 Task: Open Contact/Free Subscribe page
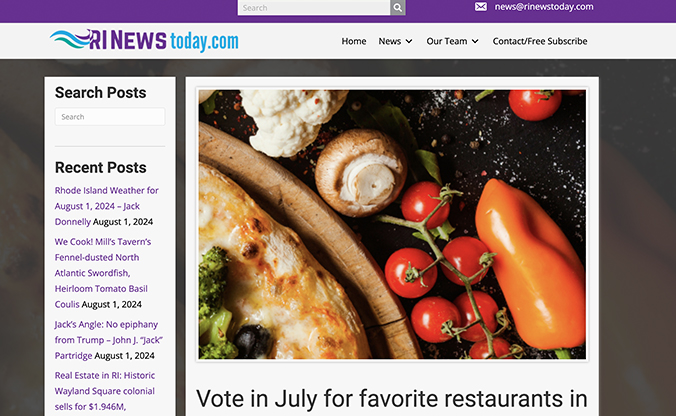point(540,41)
